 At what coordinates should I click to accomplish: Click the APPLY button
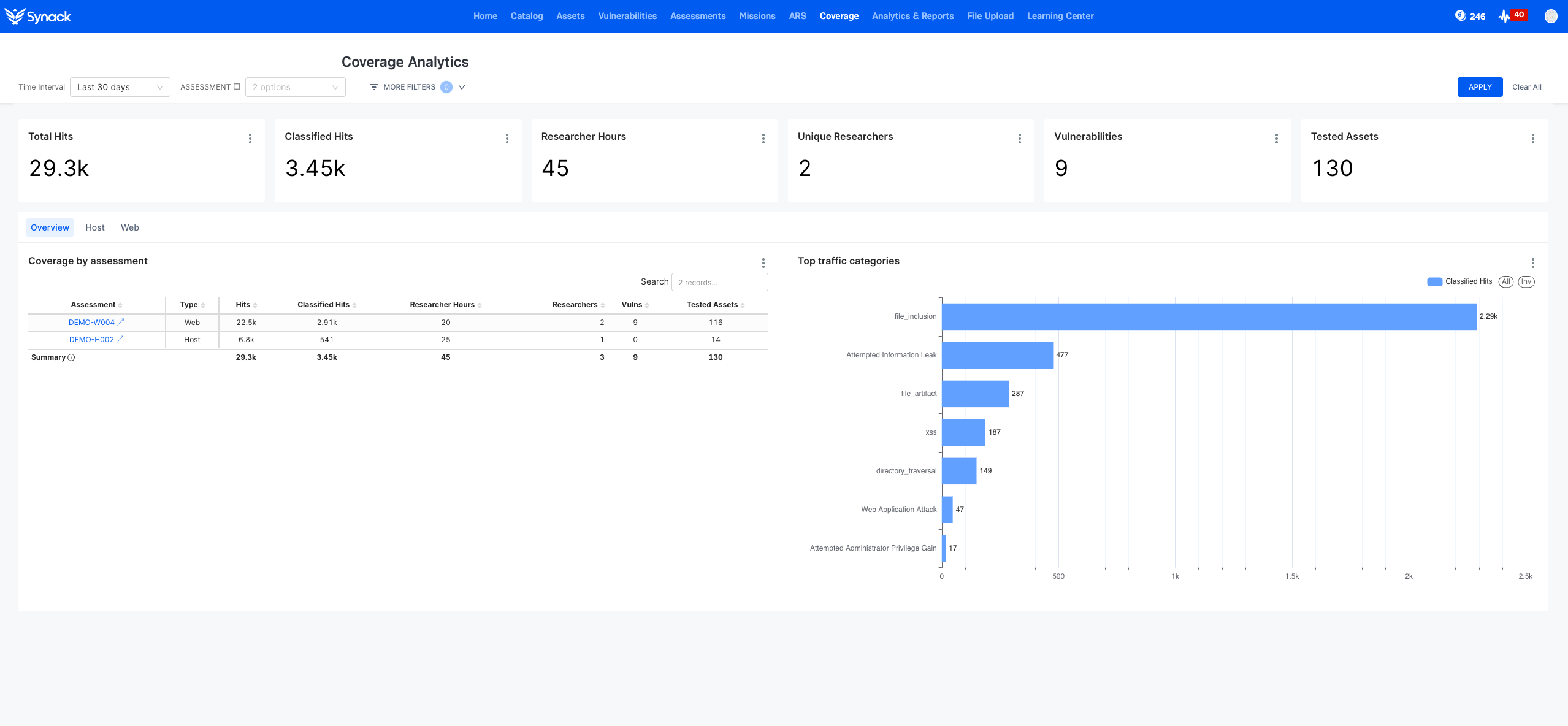click(1480, 87)
